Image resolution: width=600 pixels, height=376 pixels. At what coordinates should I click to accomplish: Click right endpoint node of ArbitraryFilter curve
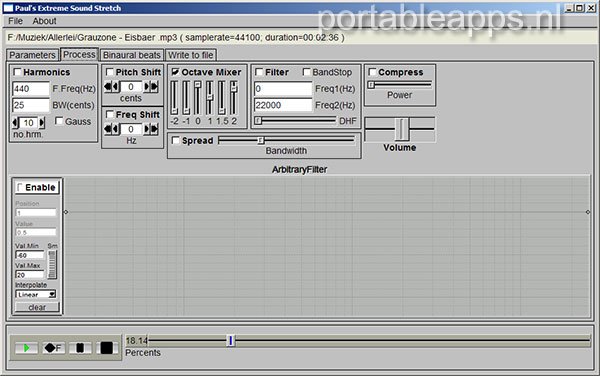588,212
